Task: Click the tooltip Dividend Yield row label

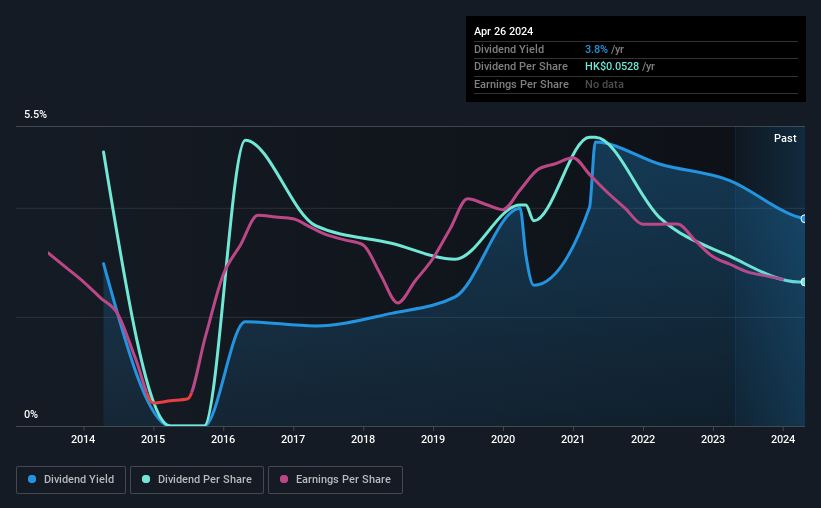Action: (x=509, y=49)
